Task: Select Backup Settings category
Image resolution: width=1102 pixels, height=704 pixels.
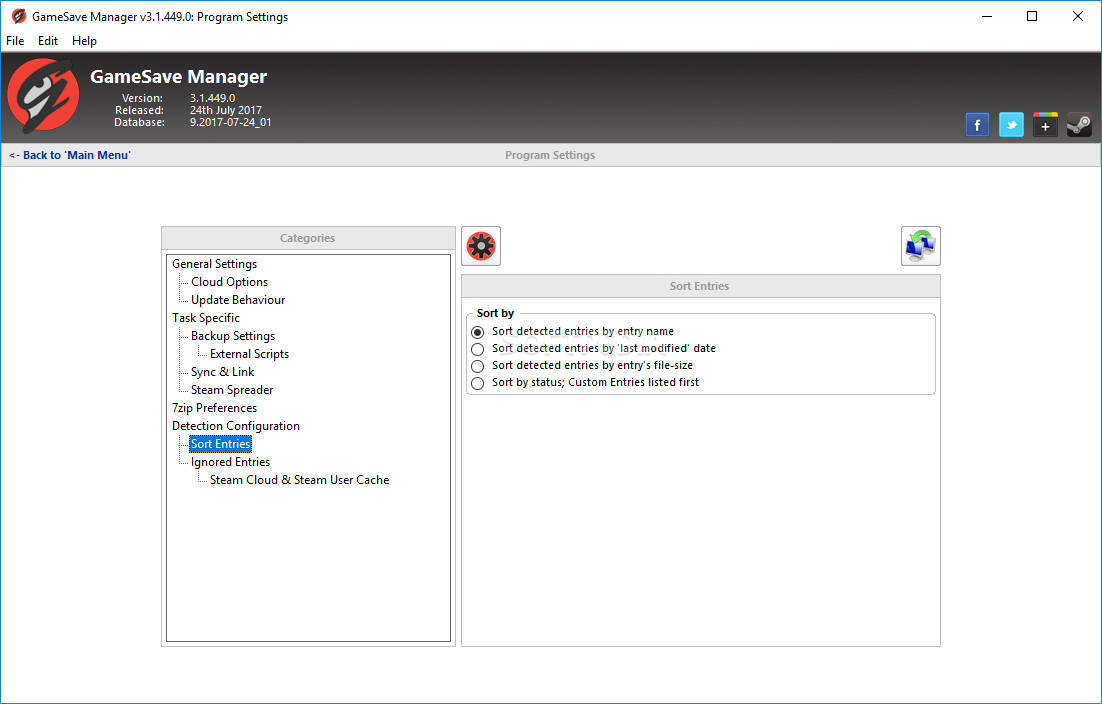Action: coord(233,336)
